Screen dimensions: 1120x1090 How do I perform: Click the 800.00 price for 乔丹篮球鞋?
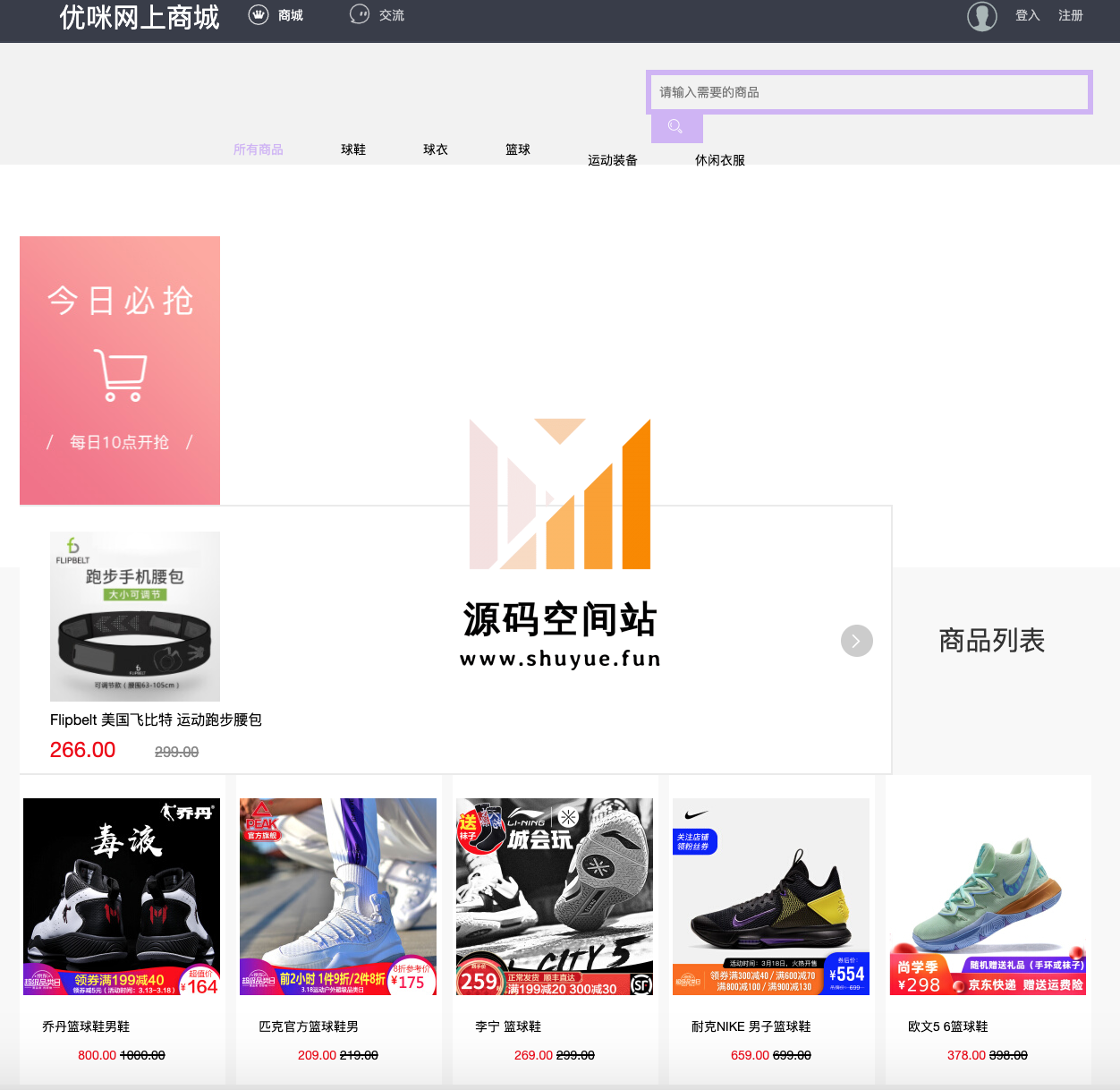click(x=97, y=1055)
